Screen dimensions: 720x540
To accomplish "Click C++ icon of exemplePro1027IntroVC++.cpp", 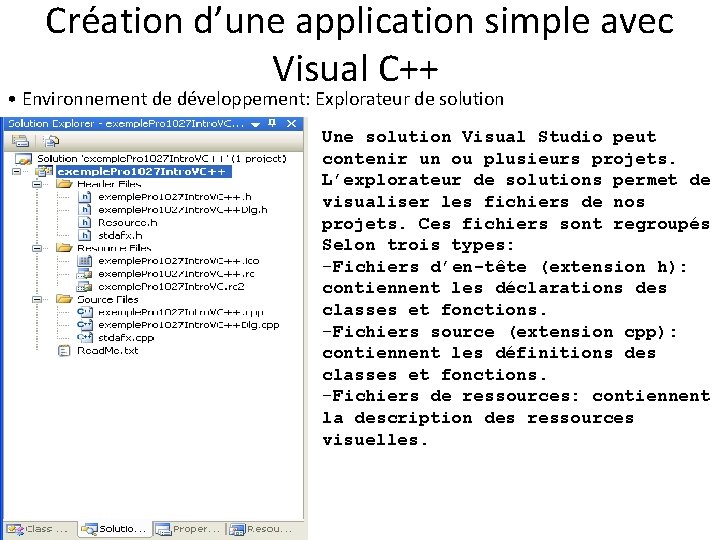I will tap(85, 312).
